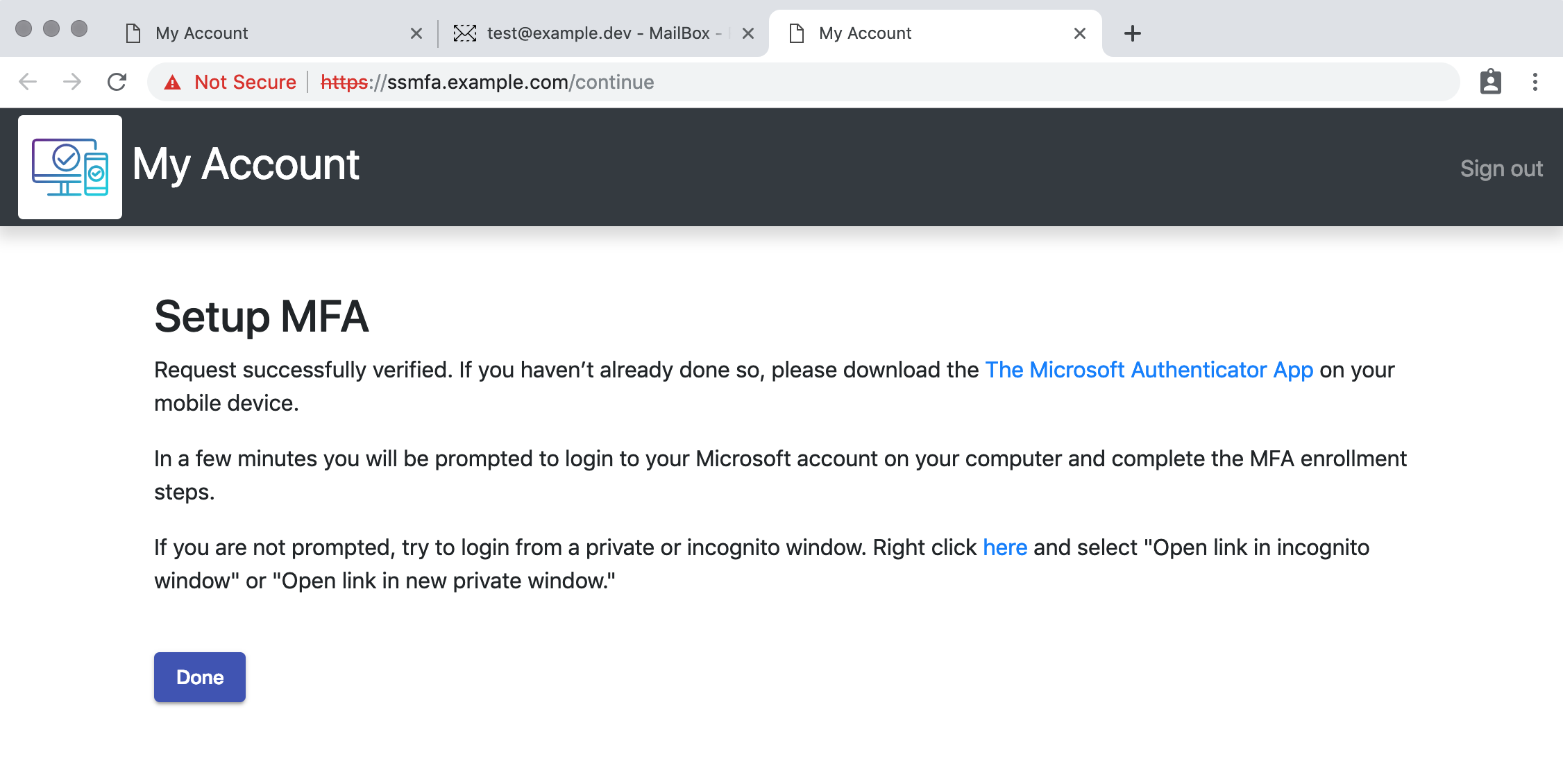Close the active My Account tab

coord(1079,33)
